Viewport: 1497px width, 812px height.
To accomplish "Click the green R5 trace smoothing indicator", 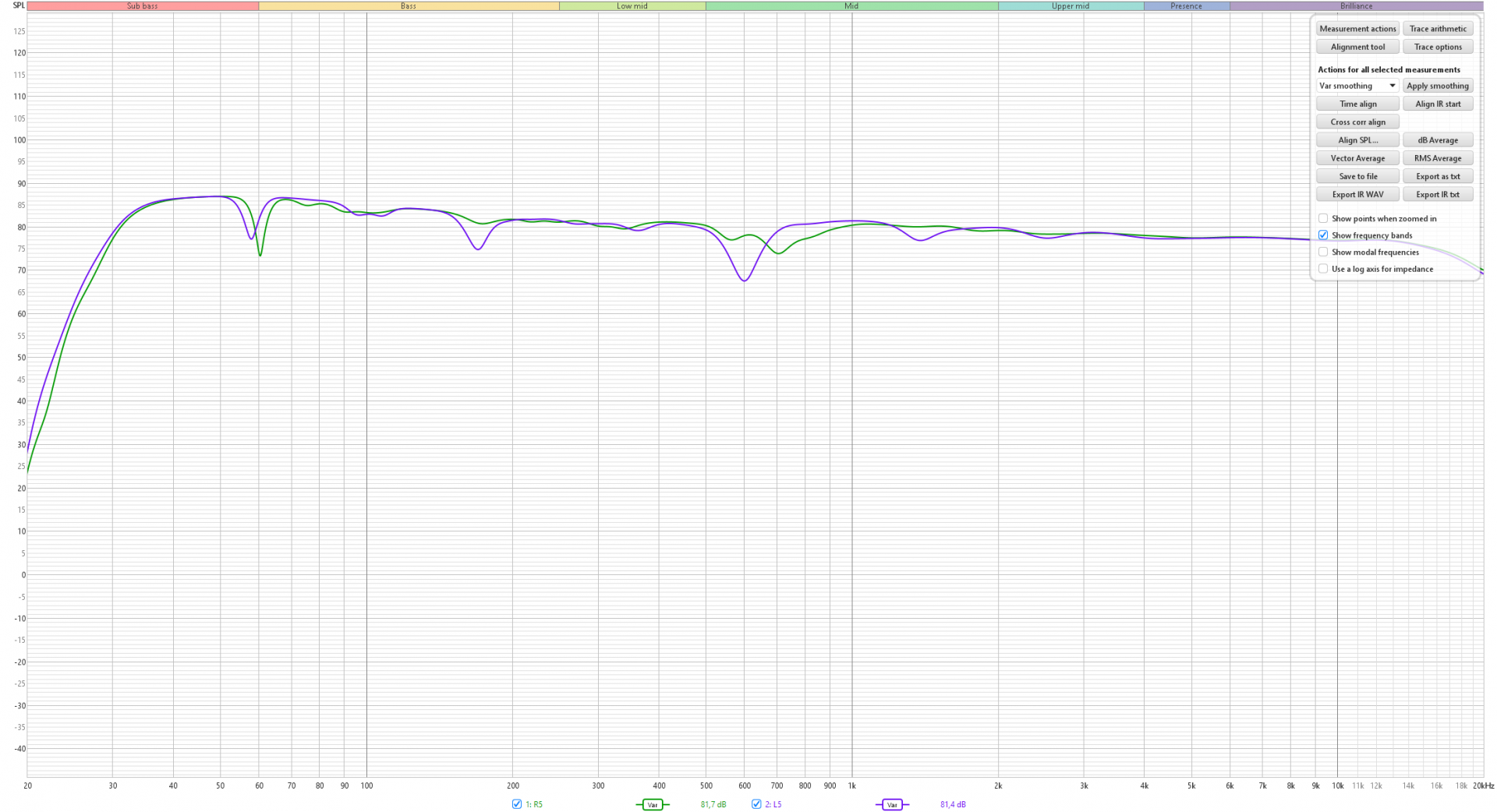I will 653,804.
